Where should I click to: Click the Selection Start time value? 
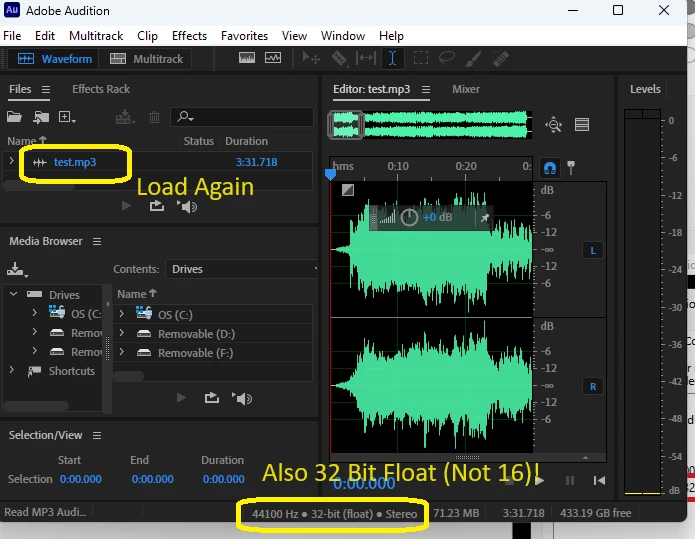[81, 479]
